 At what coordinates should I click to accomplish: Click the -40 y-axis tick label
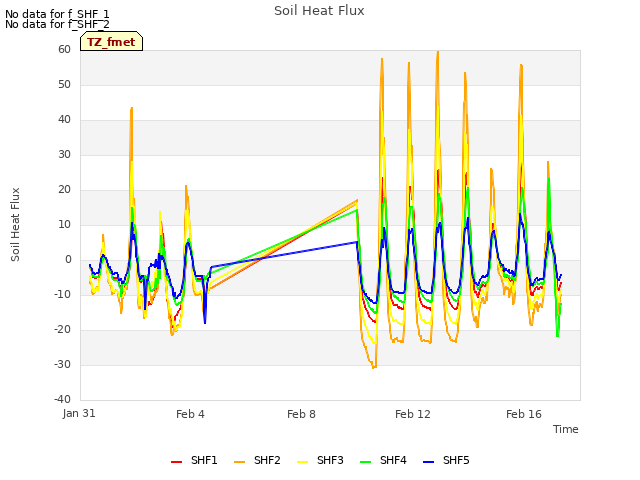[x=62, y=400]
